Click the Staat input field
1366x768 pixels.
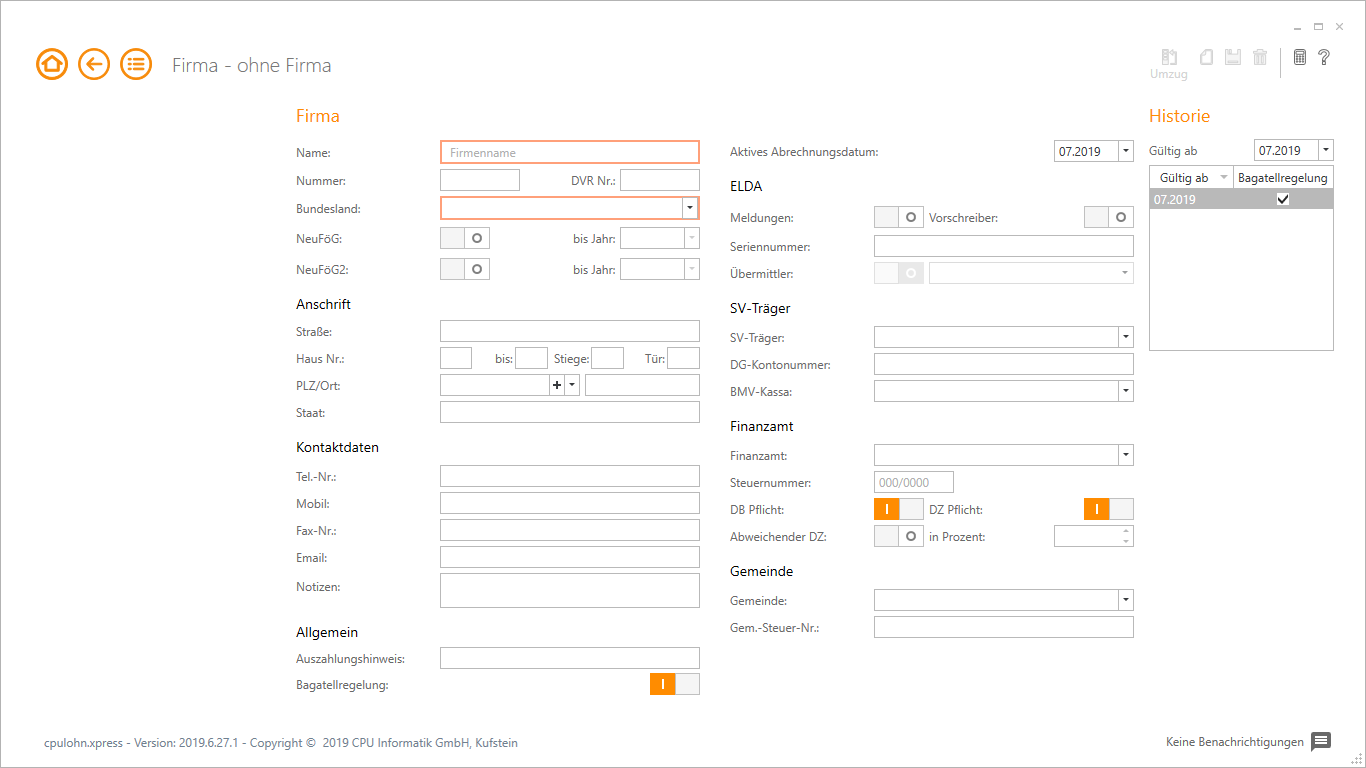[x=570, y=412]
